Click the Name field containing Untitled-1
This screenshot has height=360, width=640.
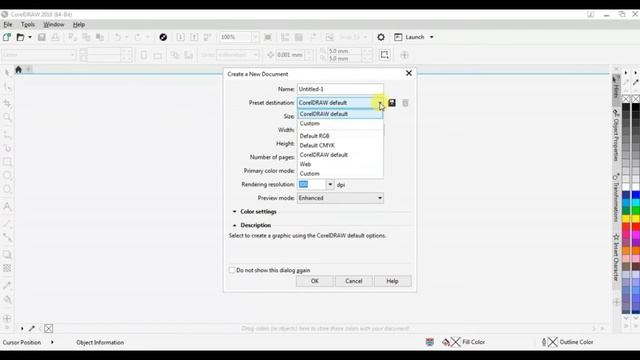(x=340, y=89)
